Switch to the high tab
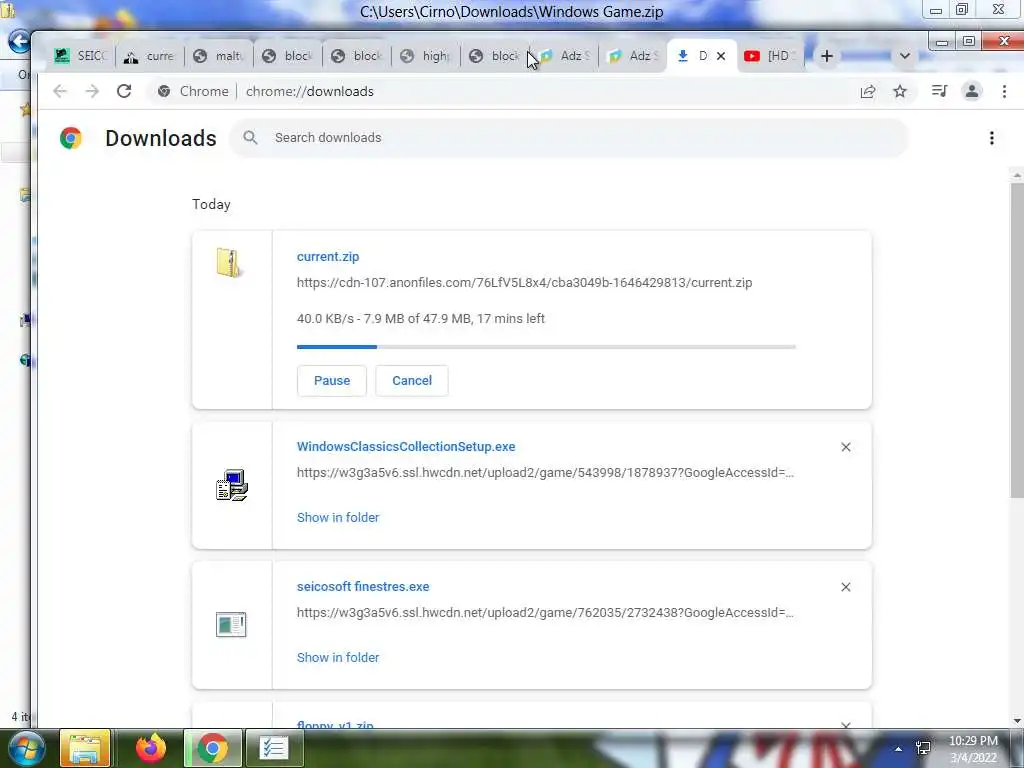Viewport: 1024px width, 768px height. pos(426,56)
